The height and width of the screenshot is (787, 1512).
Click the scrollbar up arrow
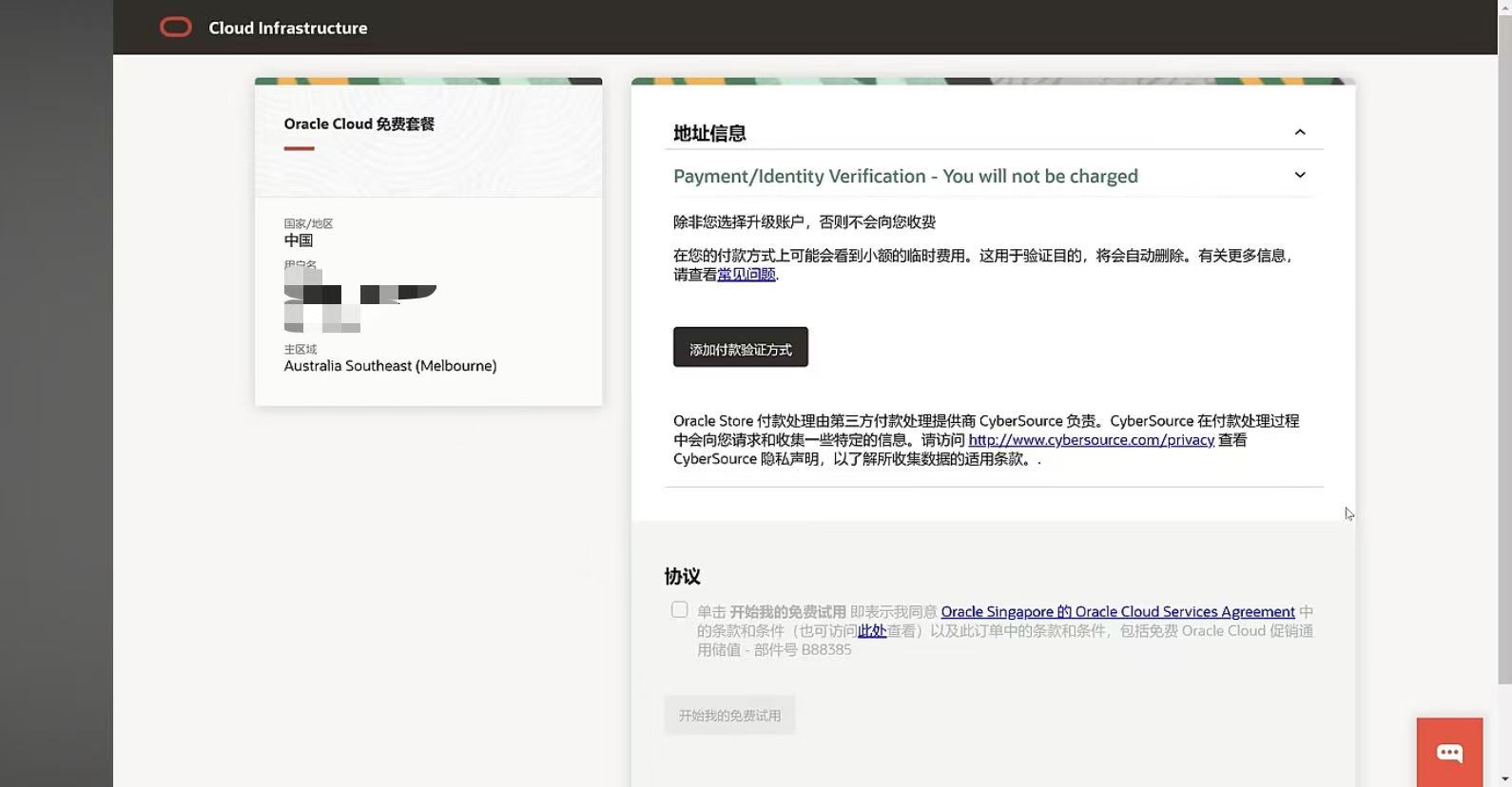1504,6
